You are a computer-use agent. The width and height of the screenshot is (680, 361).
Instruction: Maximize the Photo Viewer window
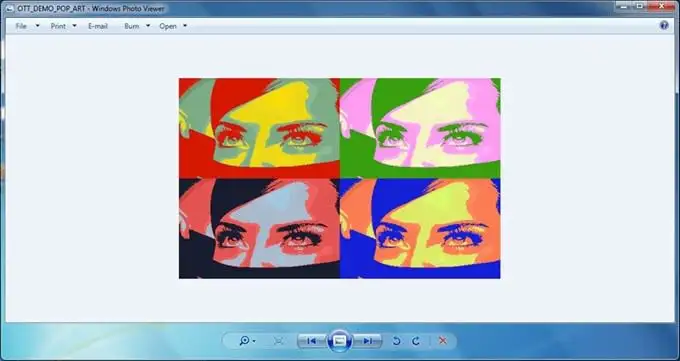(x=639, y=6)
